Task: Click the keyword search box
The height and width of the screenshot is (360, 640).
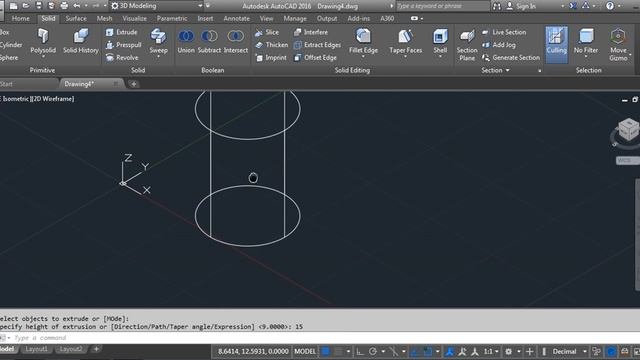Action: point(442,6)
